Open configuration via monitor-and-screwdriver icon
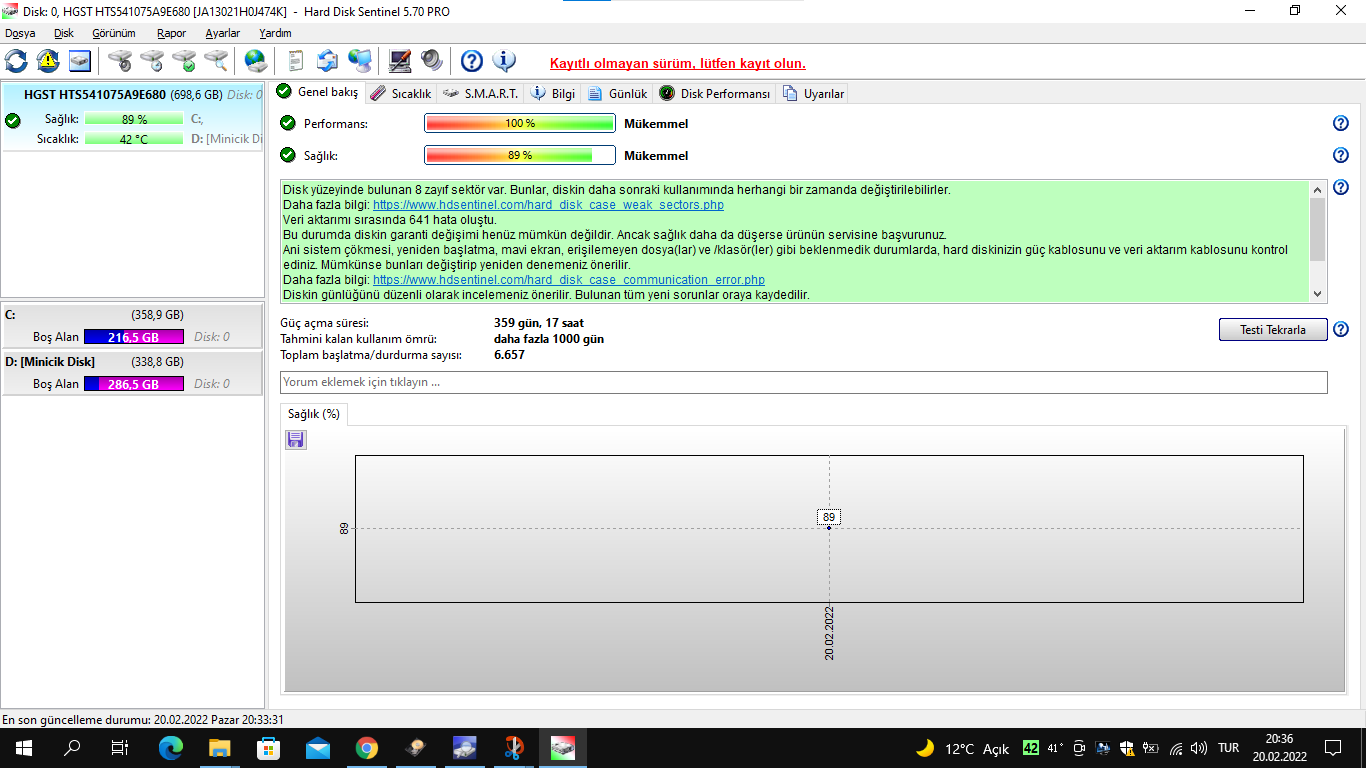Screen dimensions: 1366x768 [400, 61]
